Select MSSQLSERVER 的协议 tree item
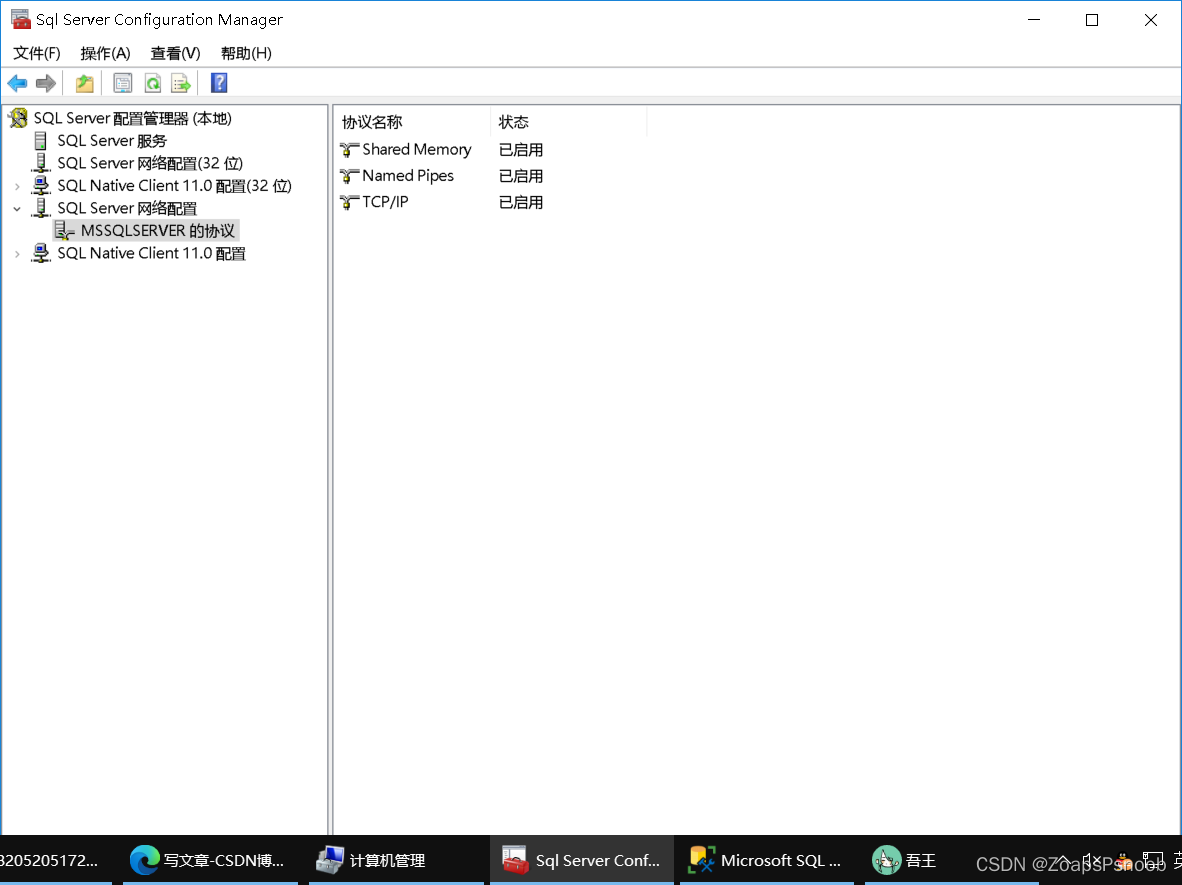 (x=158, y=231)
